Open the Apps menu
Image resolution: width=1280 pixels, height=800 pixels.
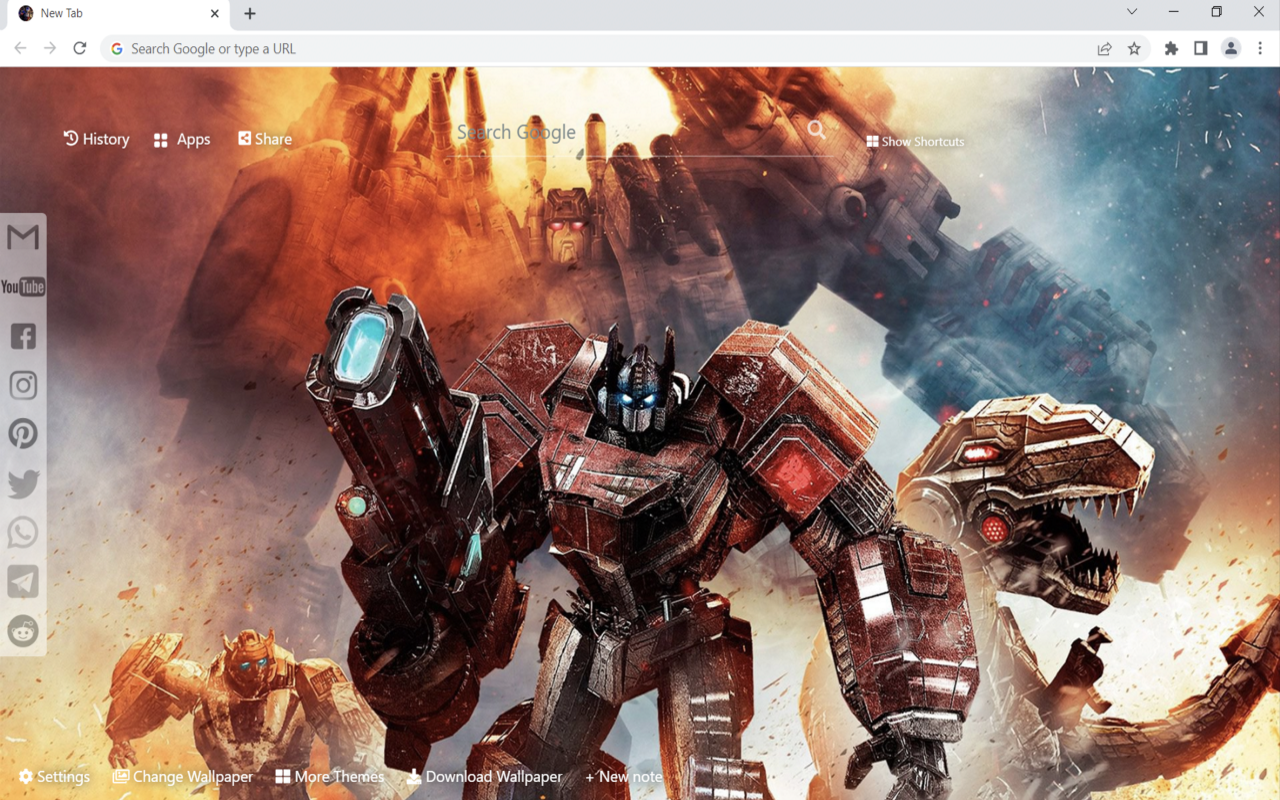pyautogui.click(x=182, y=140)
